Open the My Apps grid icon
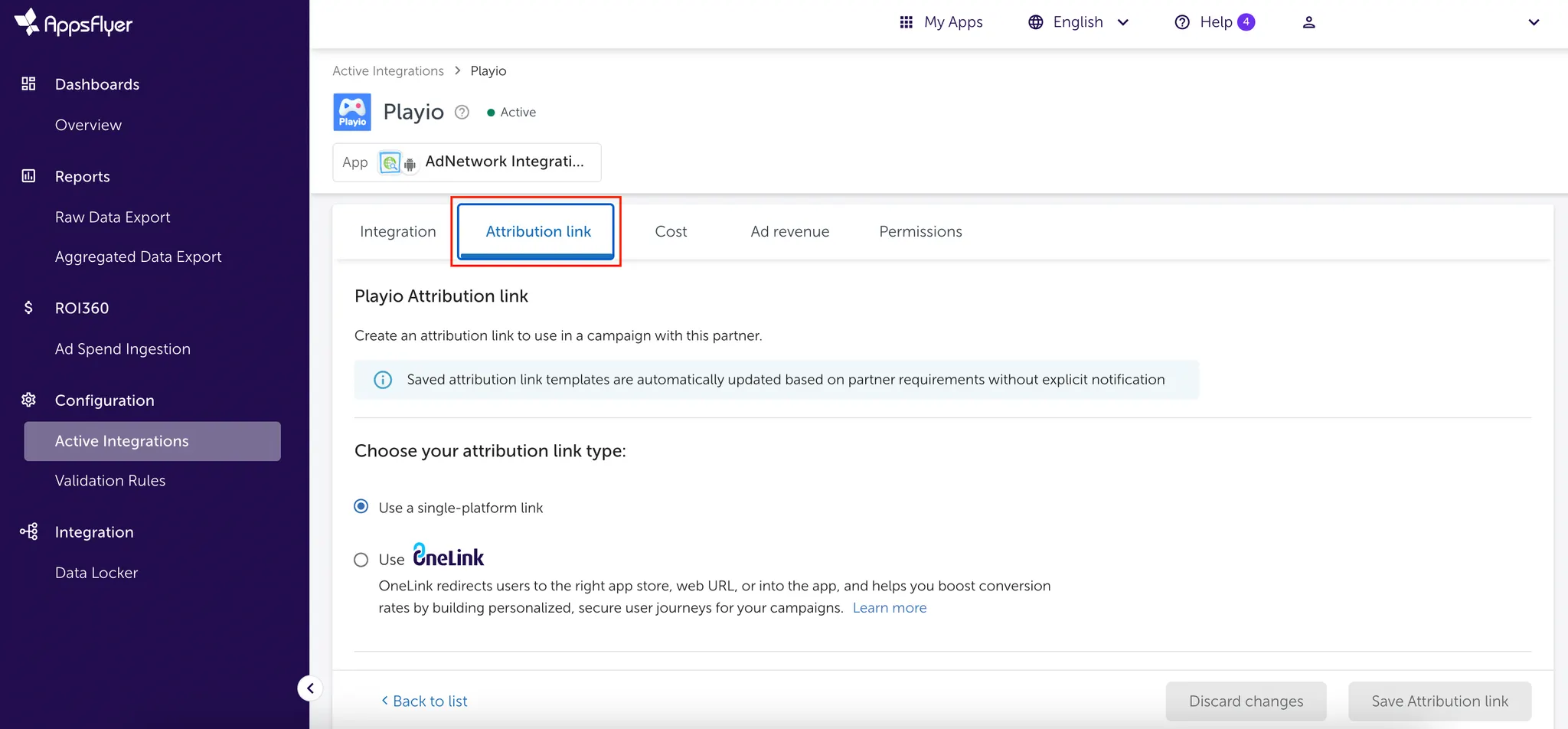 (x=906, y=22)
